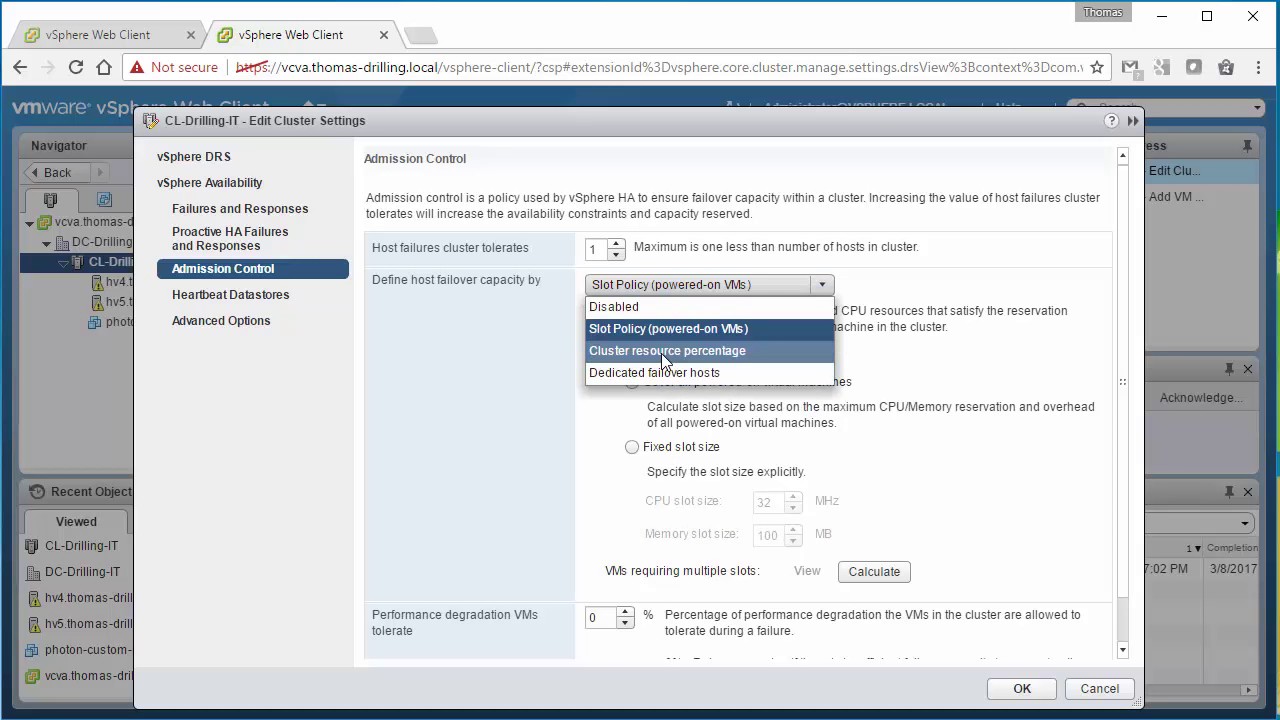Screen dimensions: 1280x720
Task: Open help for Edit Cluster Settings dialog
Action: click(1111, 121)
